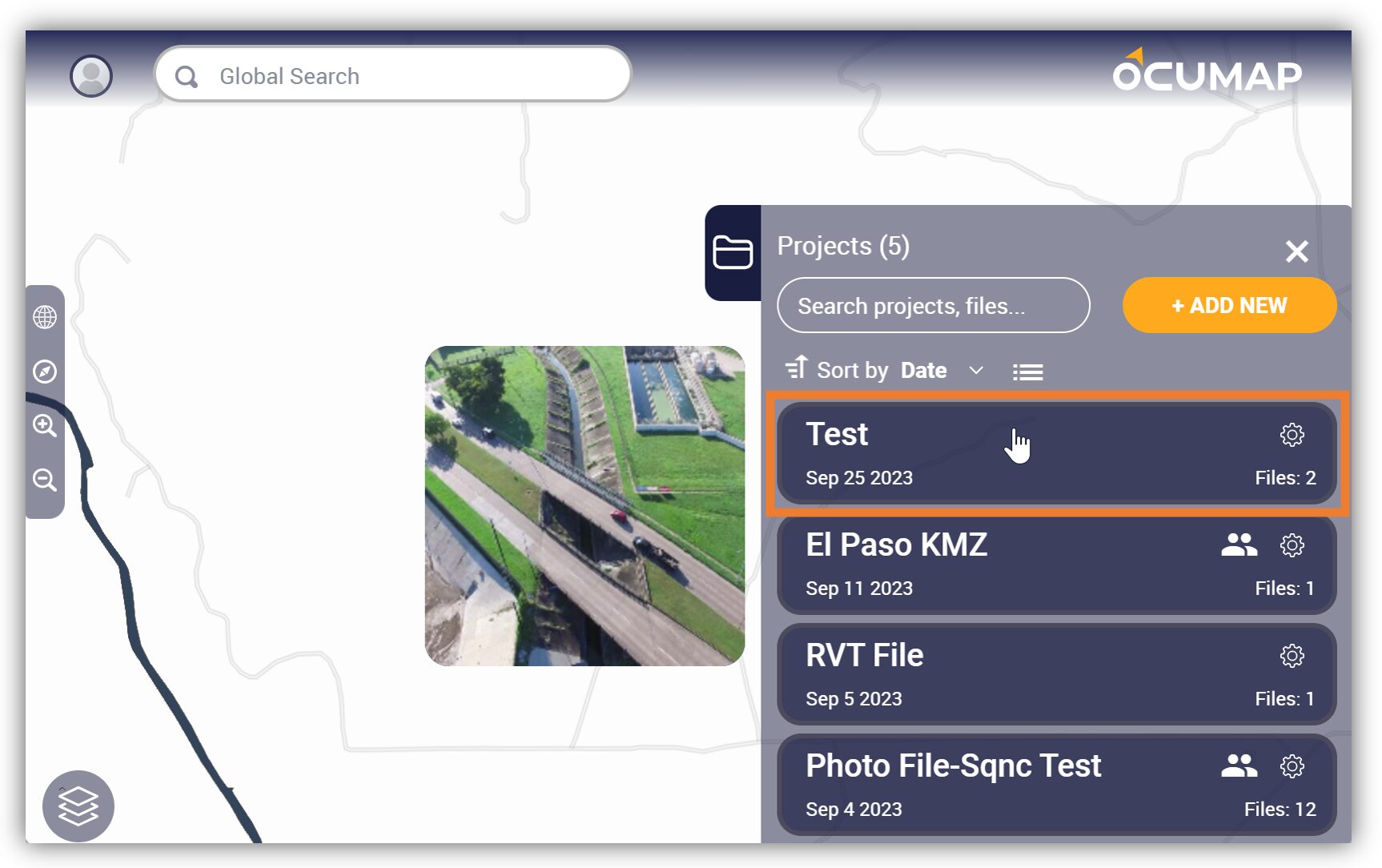Open settings for the Test project
The height and width of the screenshot is (868, 1382).
pyautogui.click(x=1292, y=436)
